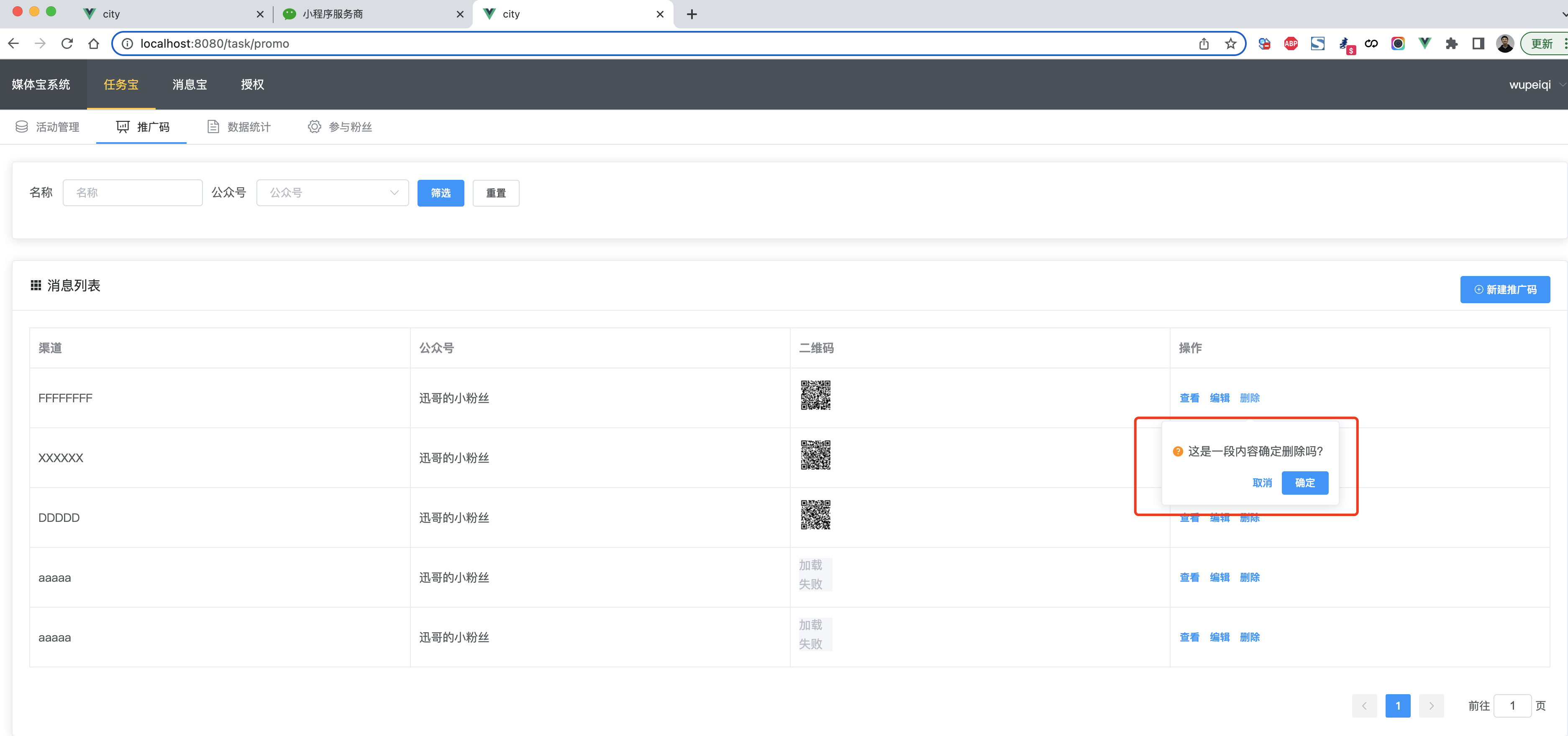Viewport: 1568px width, 736px height.
Task: Click the browser home icon
Action: point(93,43)
